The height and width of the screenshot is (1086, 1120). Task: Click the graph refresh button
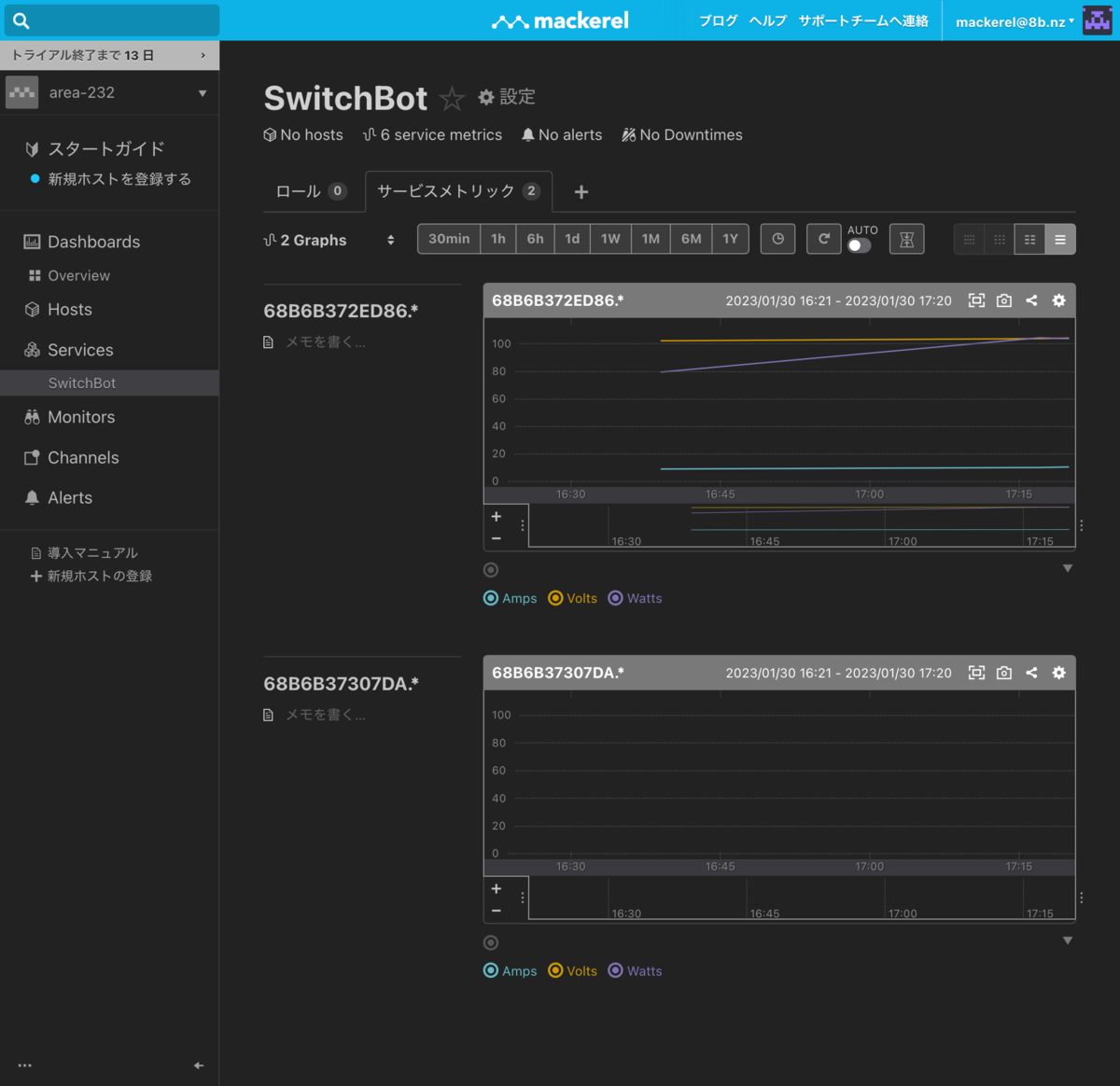tap(823, 239)
